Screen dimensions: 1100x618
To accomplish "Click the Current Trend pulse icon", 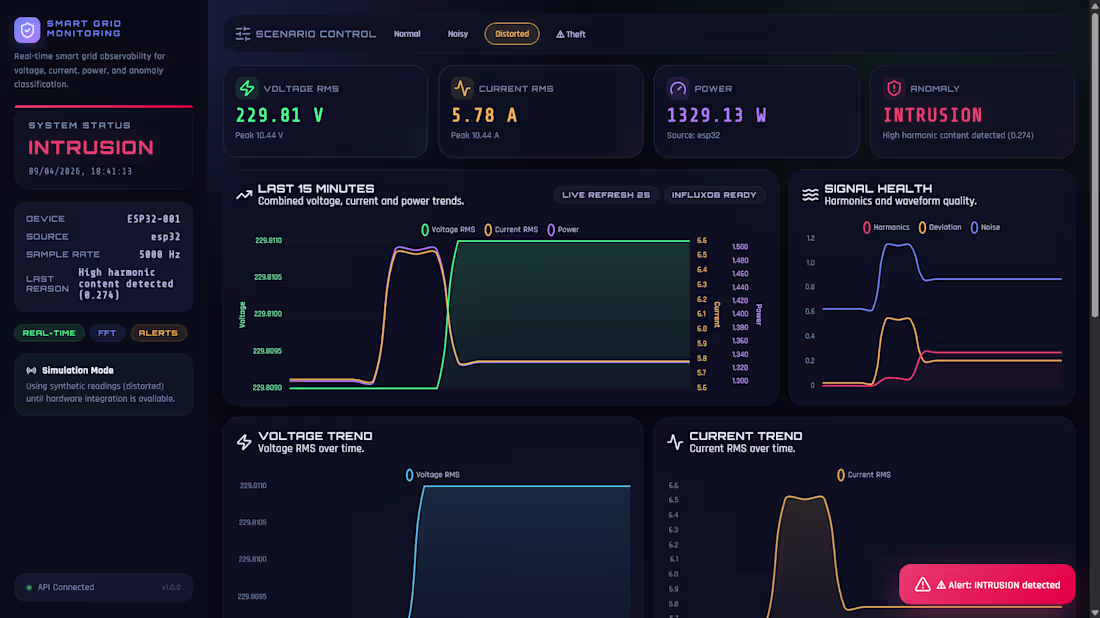I will (x=675, y=442).
